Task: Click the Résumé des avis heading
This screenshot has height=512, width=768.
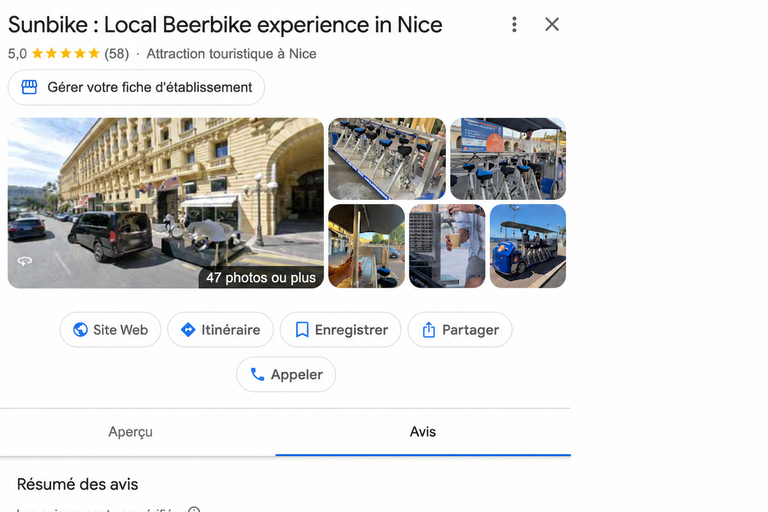Action: click(77, 485)
